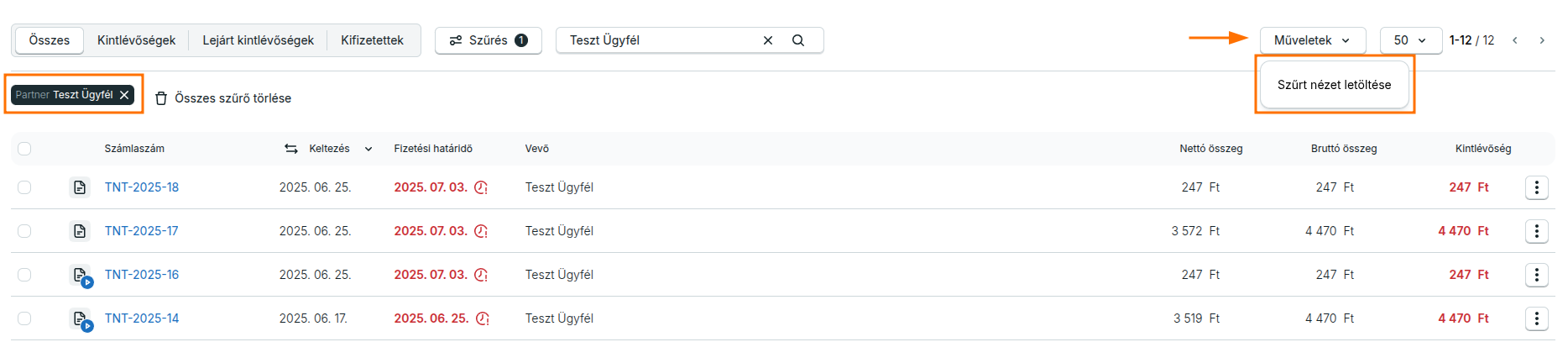Screen dimensions: 1568x342
Task: Tick the select-all checkbox in header
Action: (24, 149)
